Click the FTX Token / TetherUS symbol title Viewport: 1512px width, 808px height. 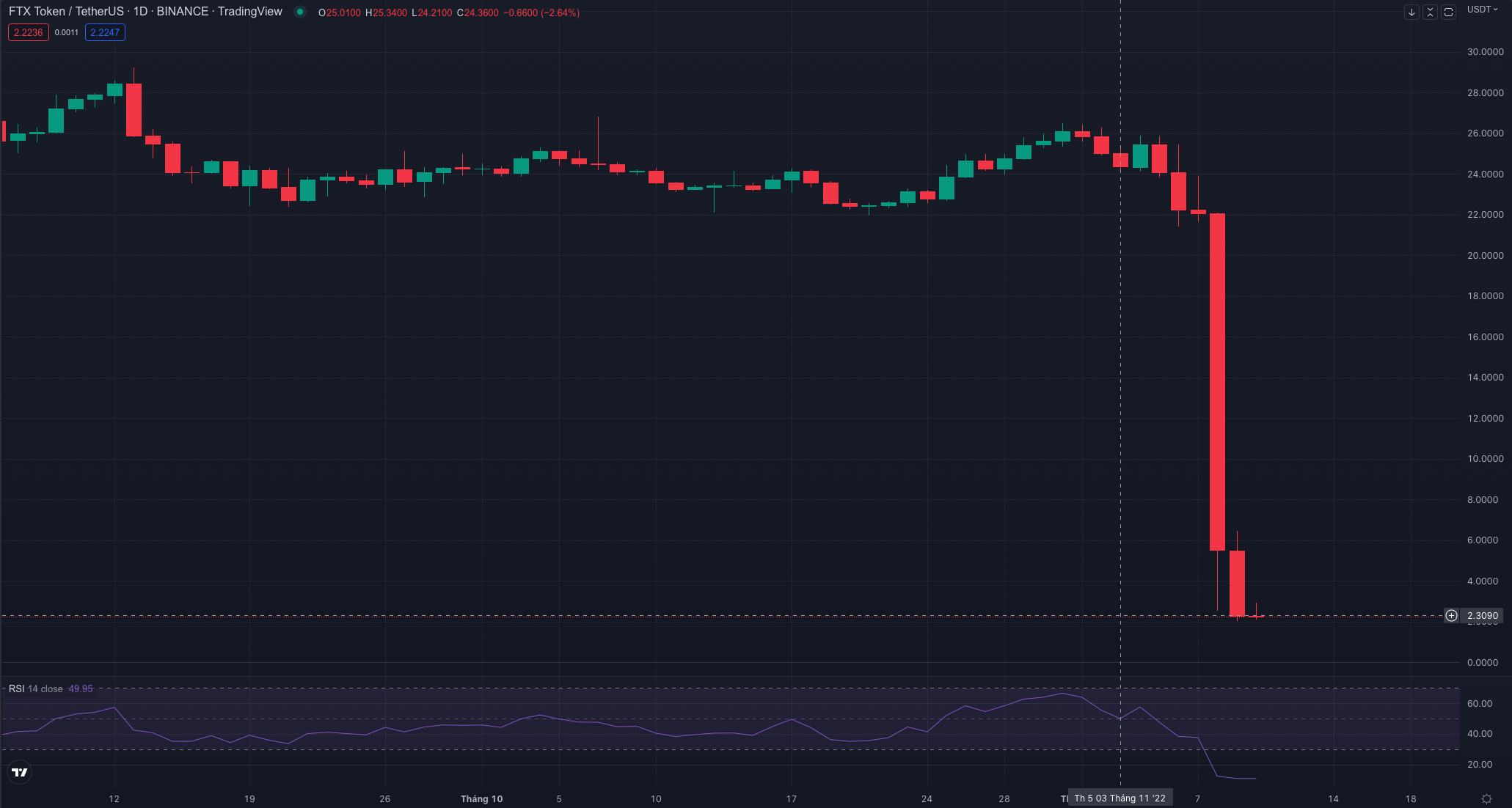(66, 12)
